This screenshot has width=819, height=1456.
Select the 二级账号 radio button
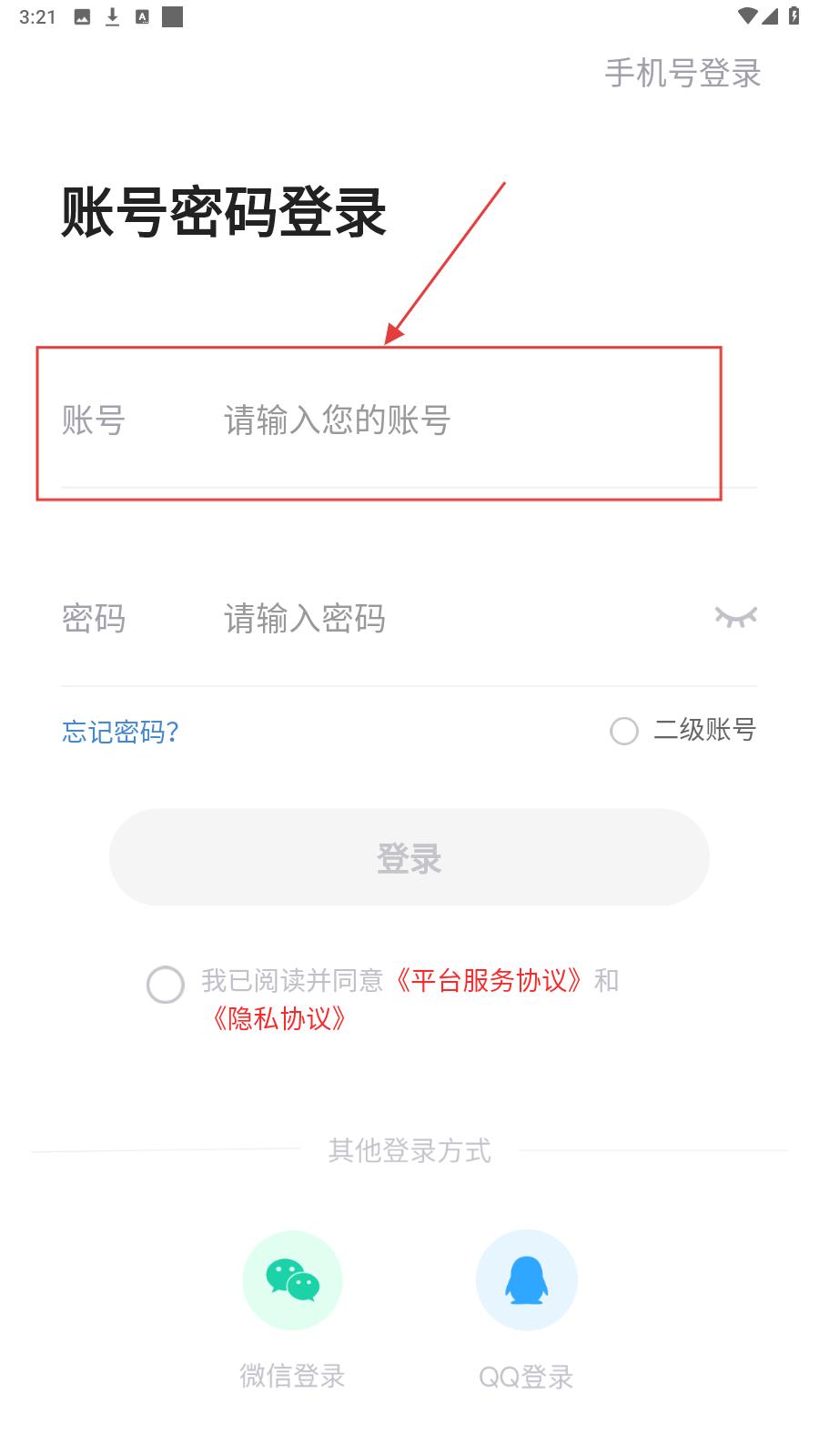(624, 731)
